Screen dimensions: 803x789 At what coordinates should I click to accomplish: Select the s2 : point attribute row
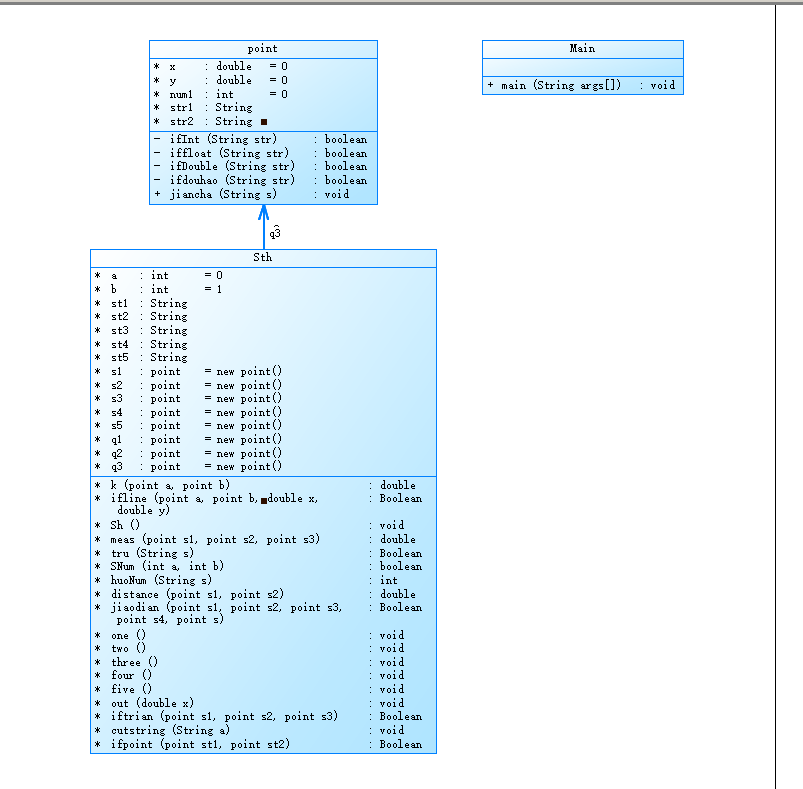[x=188, y=385]
